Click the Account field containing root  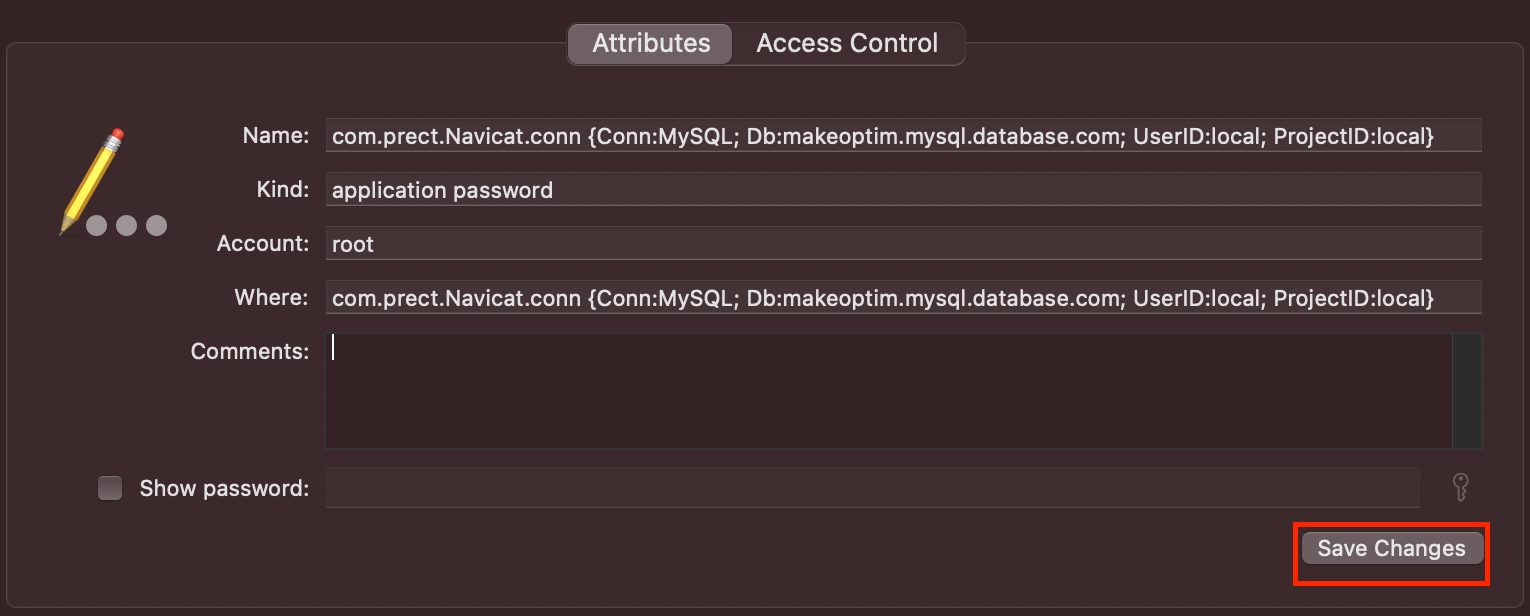903,244
